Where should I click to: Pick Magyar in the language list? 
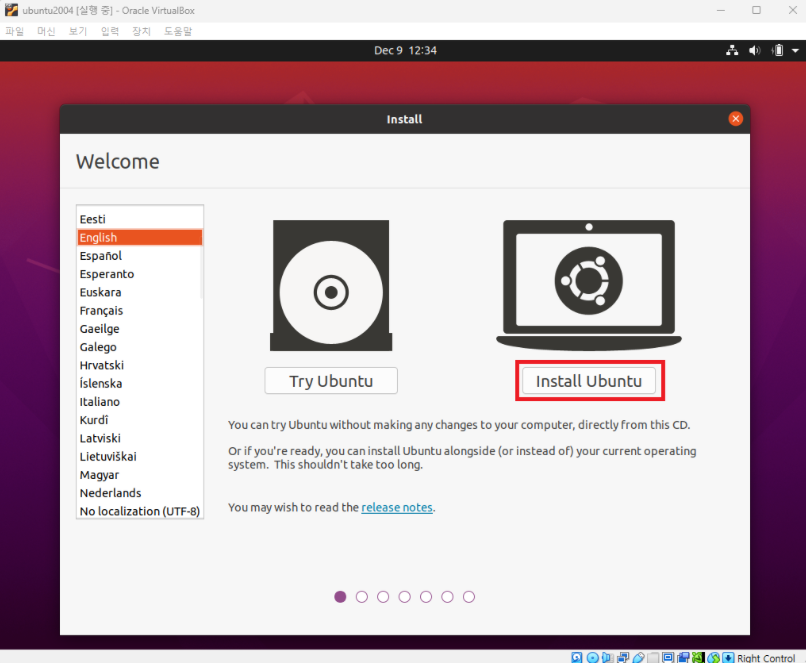[139, 474]
